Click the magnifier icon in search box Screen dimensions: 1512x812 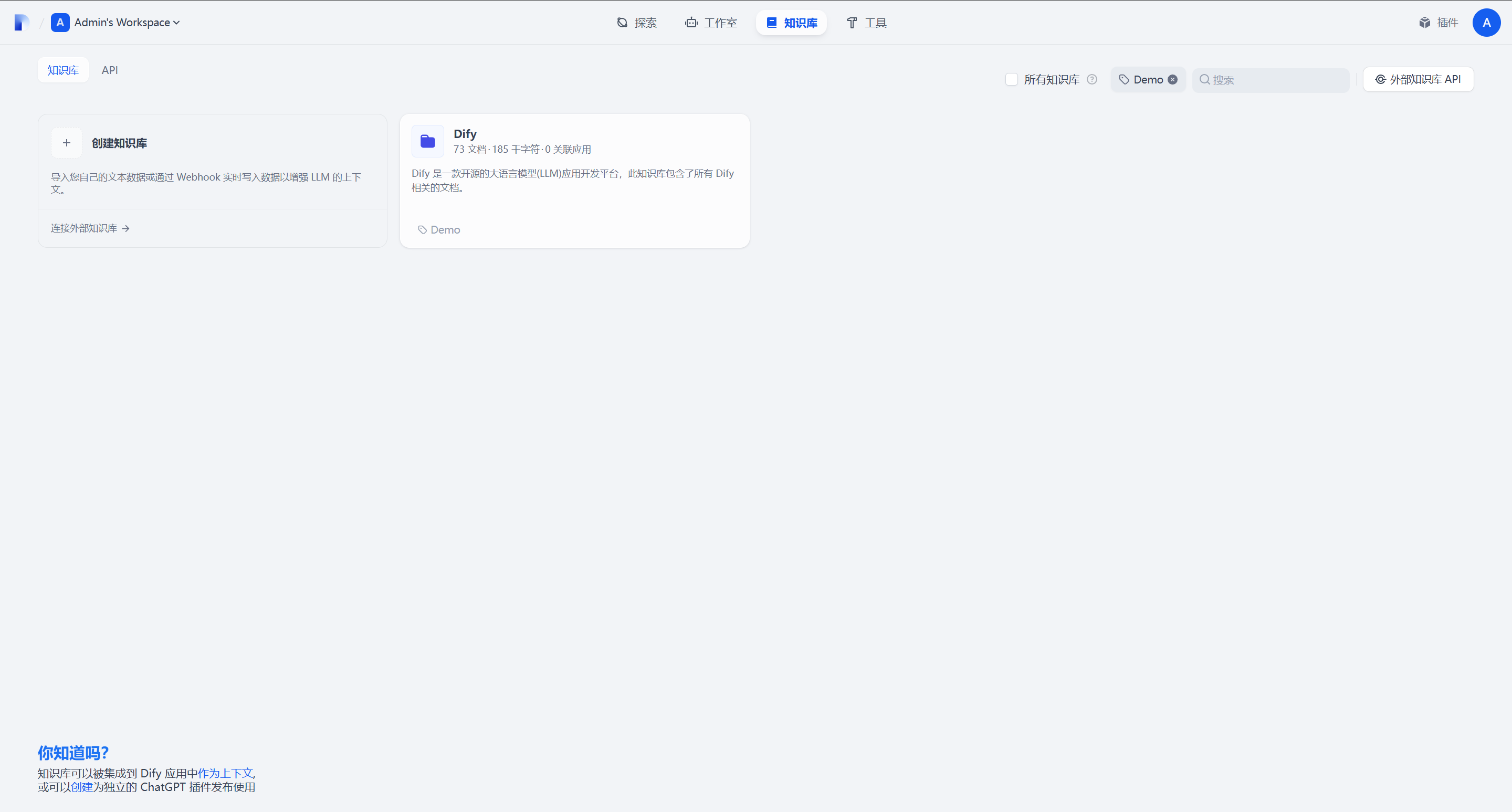click(1204, 79)
